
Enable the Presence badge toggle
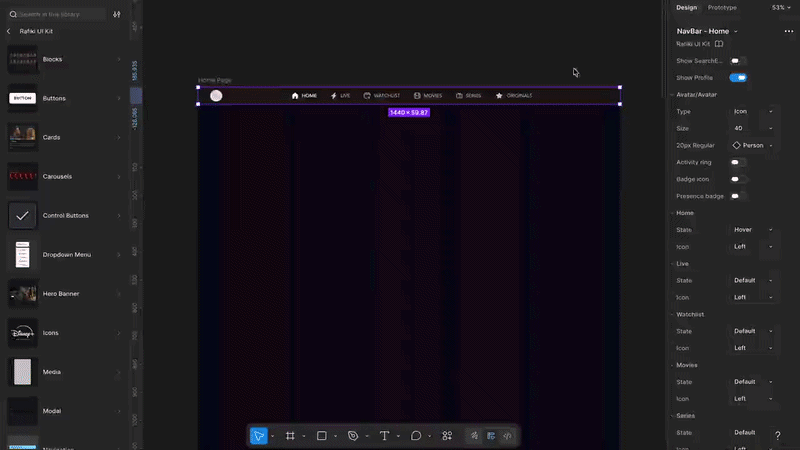(x=738, y=196)
